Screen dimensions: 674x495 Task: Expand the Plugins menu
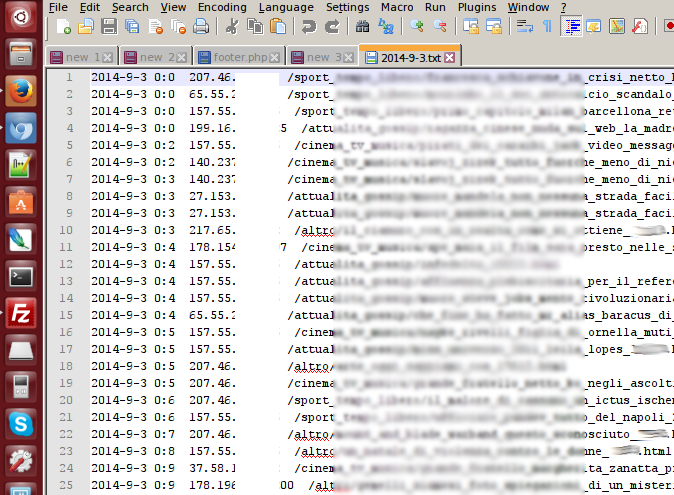tap(476, 7)
